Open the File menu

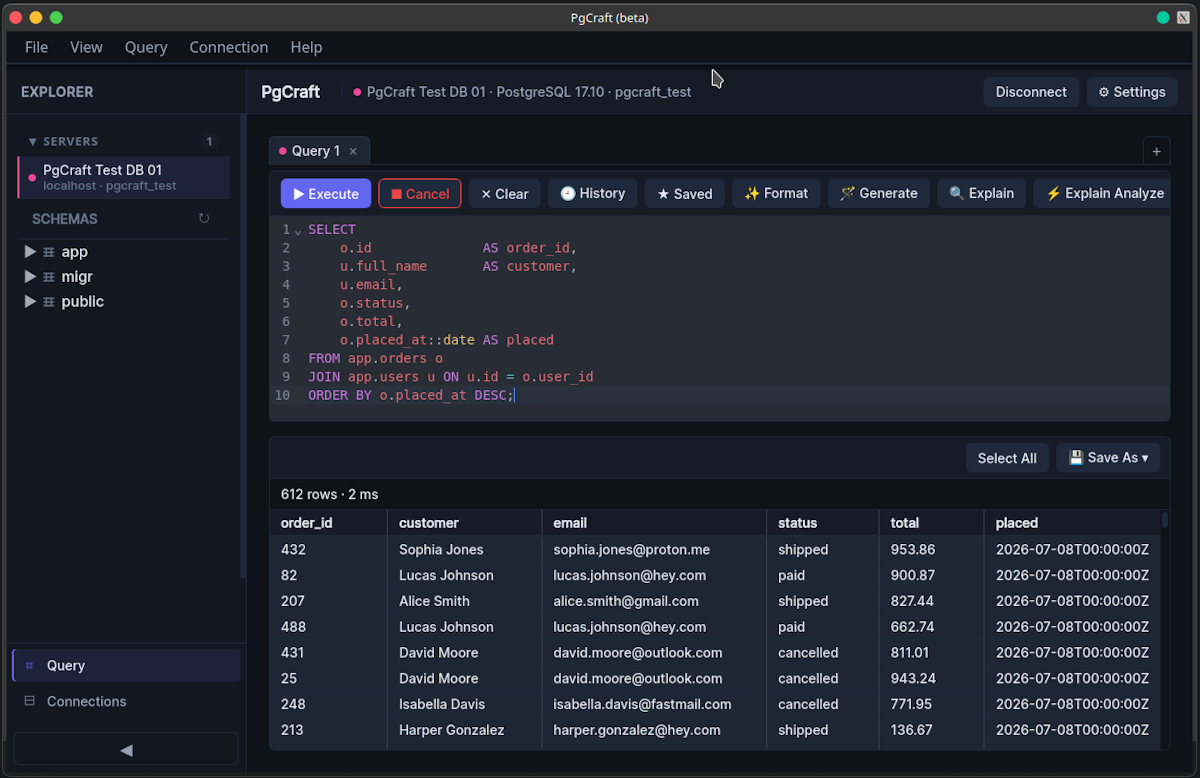tap(36, 47)
